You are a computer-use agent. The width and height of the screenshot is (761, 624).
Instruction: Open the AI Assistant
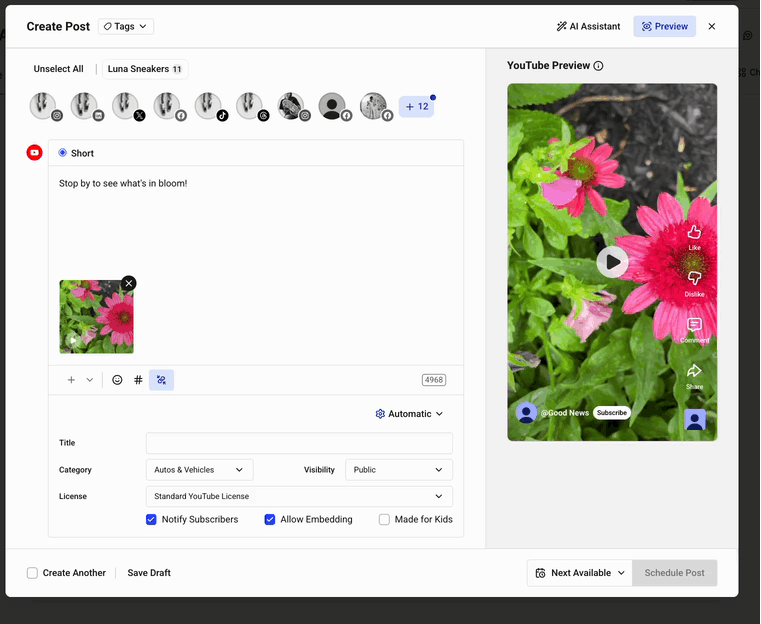coord(588,26)
